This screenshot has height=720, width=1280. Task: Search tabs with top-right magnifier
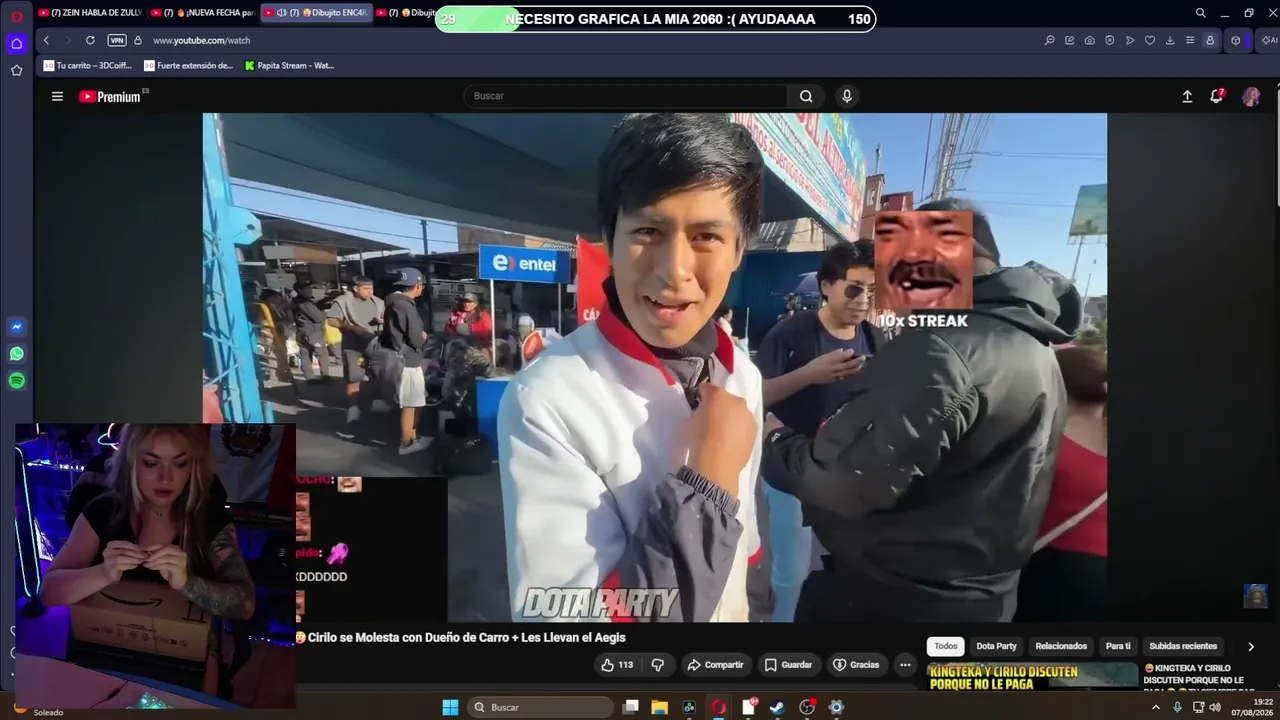[1200, 13]
